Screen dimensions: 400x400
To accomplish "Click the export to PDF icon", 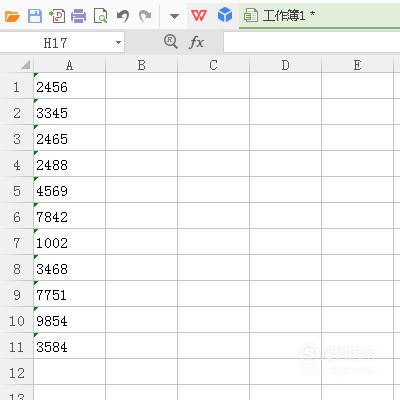I will pyautogui.click(x=57, y=16).
